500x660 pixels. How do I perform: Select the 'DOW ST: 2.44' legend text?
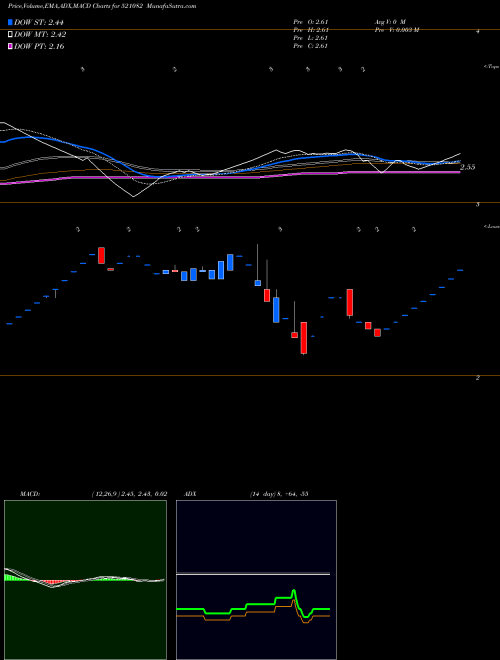point(39,22)
